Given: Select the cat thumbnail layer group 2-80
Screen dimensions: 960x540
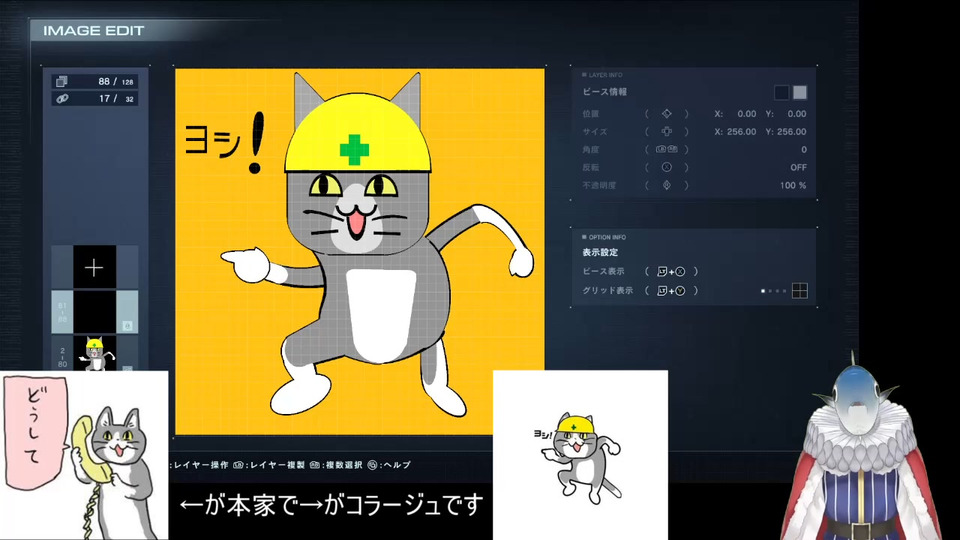Looking at the screenshot, I should pos(94,353).
